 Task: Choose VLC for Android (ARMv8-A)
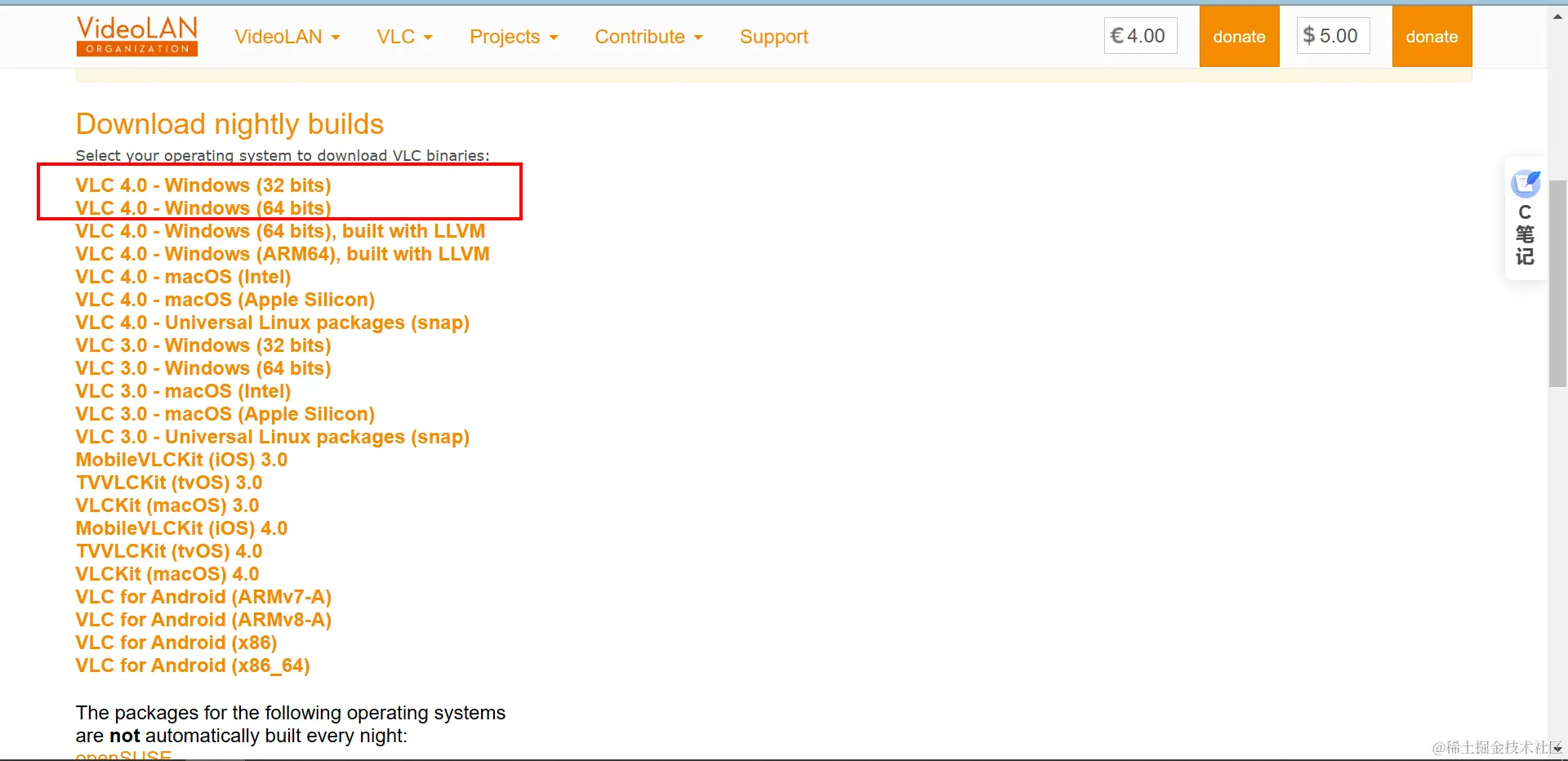click(203, 620)
